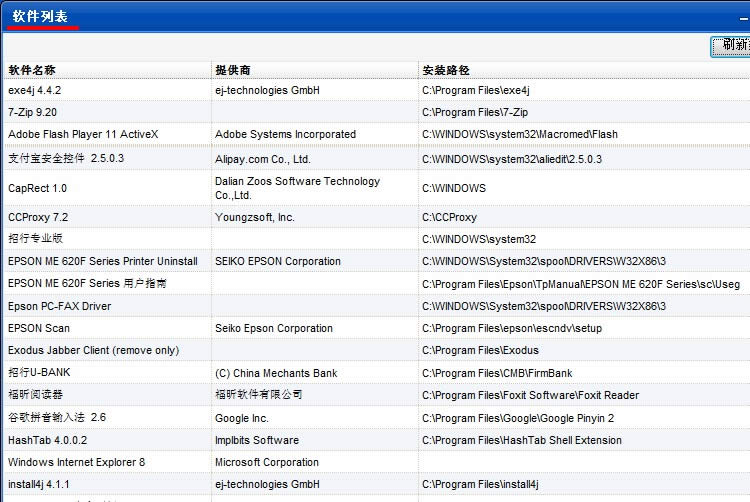Select the install4j 4.1.1 entry
Image resolution: width=750 pixels, height=502 pixels.
pos(39,484)
